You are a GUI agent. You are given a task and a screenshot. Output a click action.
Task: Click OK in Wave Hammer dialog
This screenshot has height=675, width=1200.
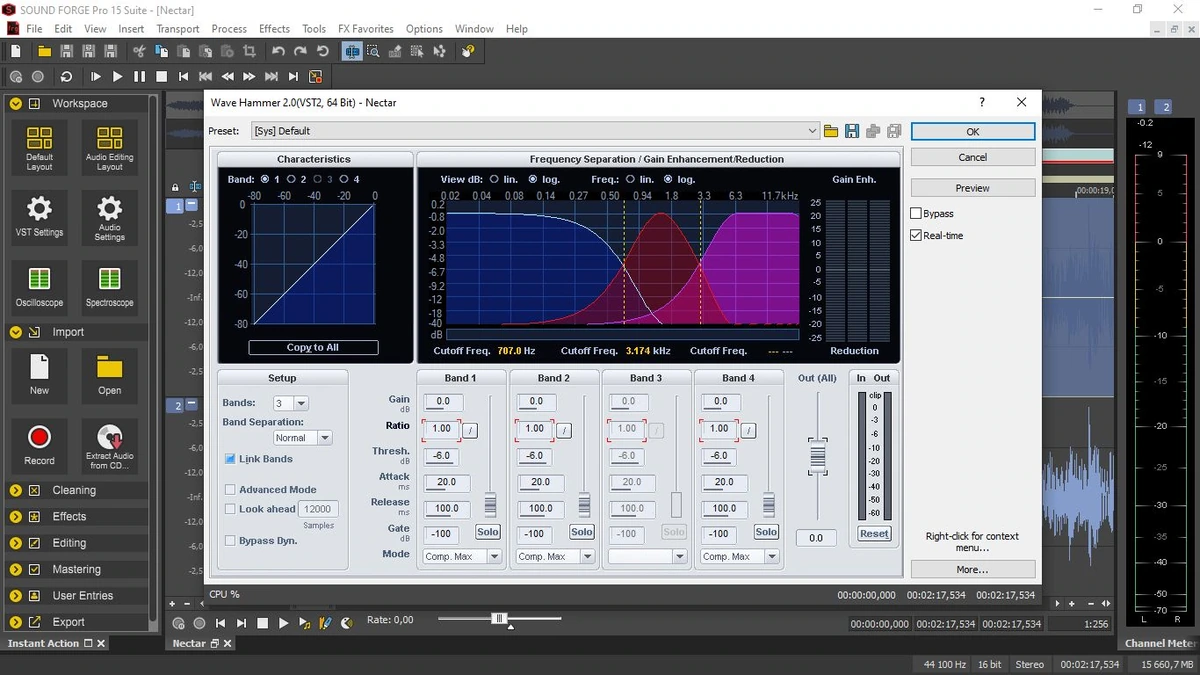tap(973, 132)
